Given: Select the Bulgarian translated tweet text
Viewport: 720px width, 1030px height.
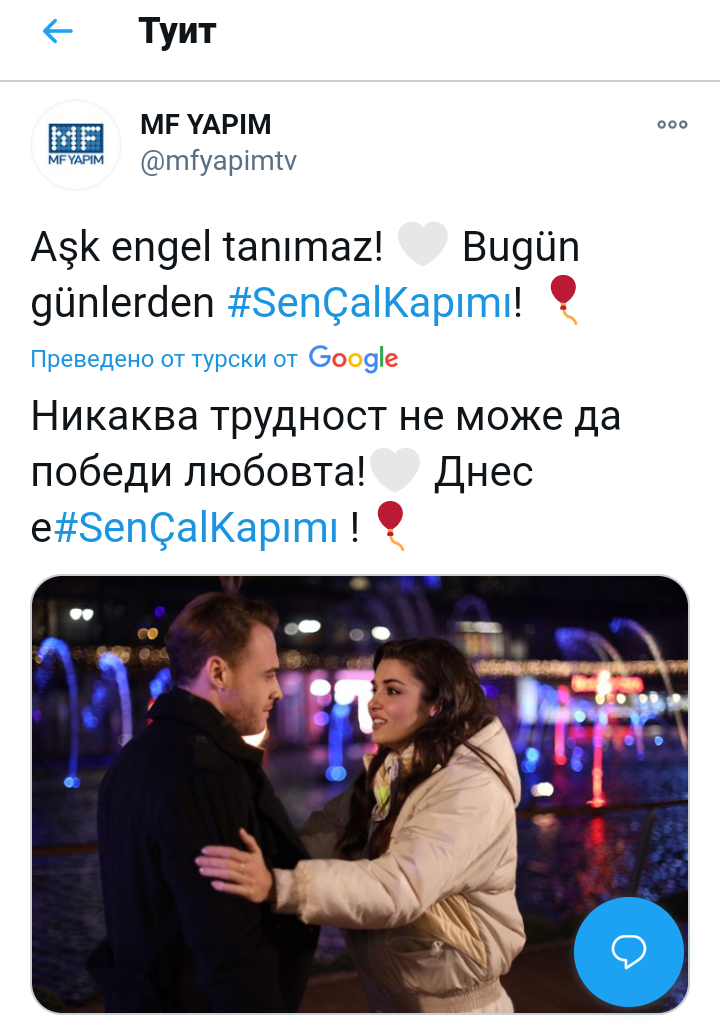Looking at the screenshot, I should pos(326,472).
